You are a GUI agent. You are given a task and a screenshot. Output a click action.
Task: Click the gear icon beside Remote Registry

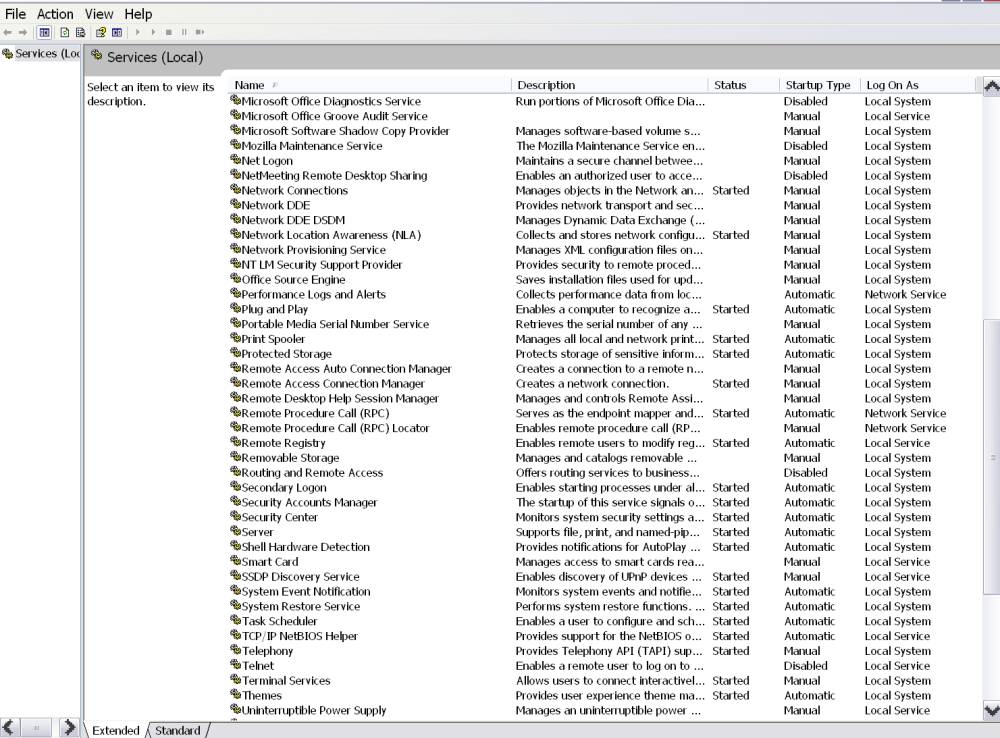(235, 442)
